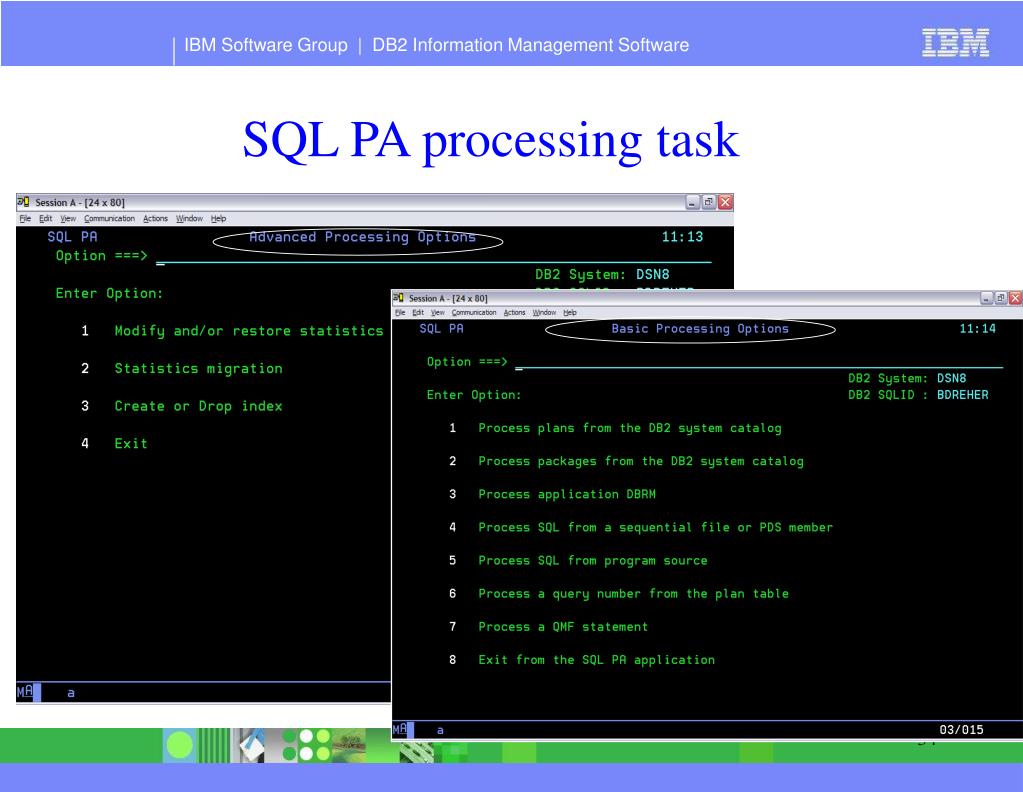This screenshot has height=792, width=1023.
Task: Select 'Modify and/or restore statistics' option
Action: pyautogui.click(x=249, y=331)
